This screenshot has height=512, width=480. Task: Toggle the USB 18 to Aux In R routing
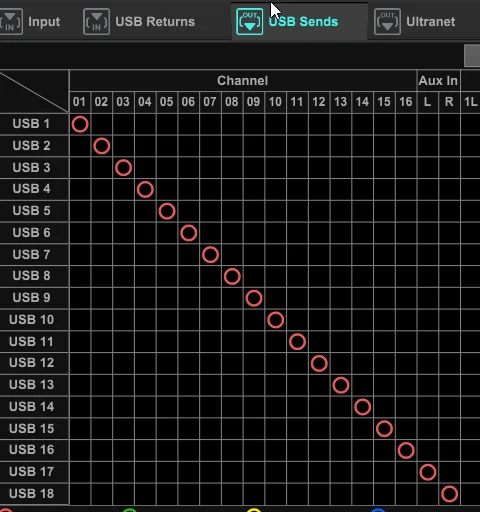point(449,494)
